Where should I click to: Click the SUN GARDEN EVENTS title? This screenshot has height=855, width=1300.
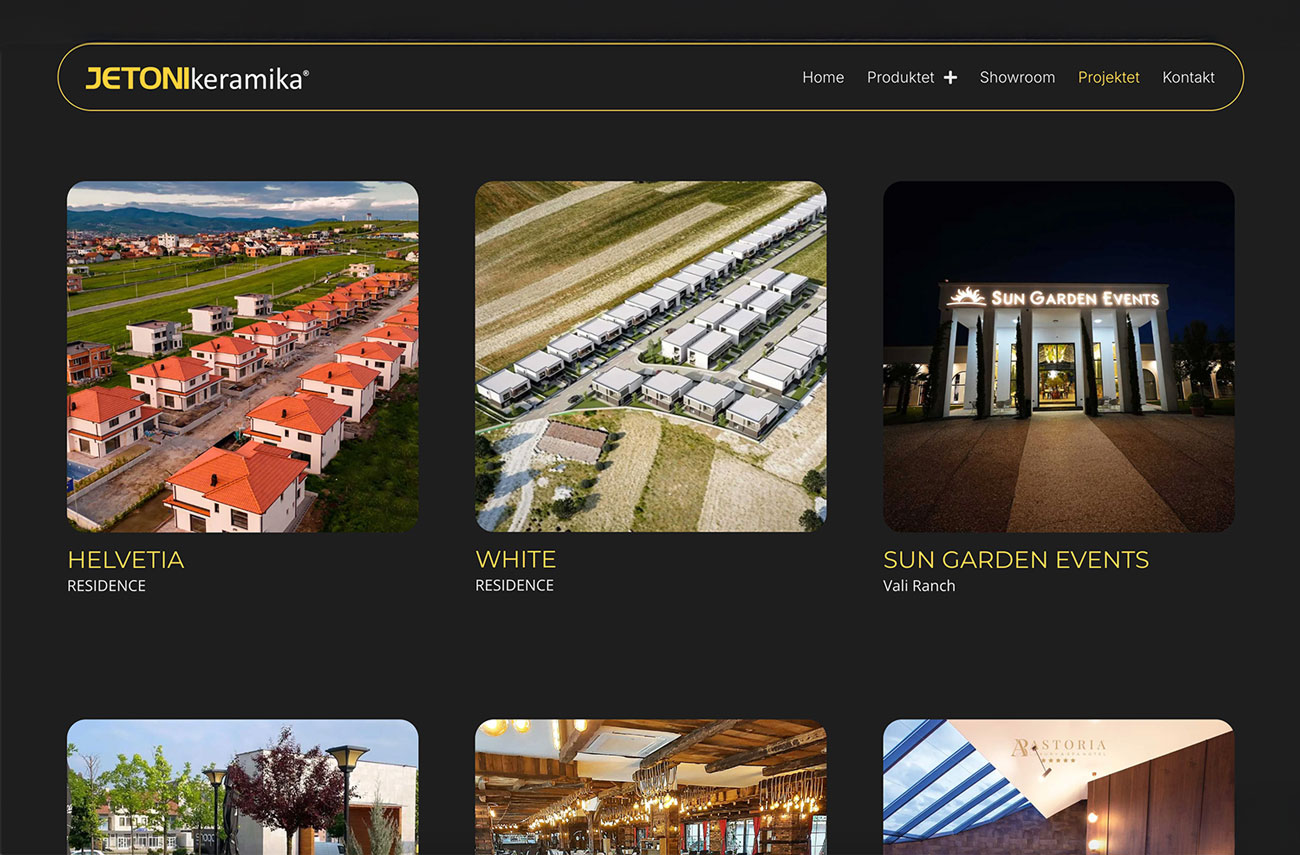pyautogui.click(x=1015, y=560)
